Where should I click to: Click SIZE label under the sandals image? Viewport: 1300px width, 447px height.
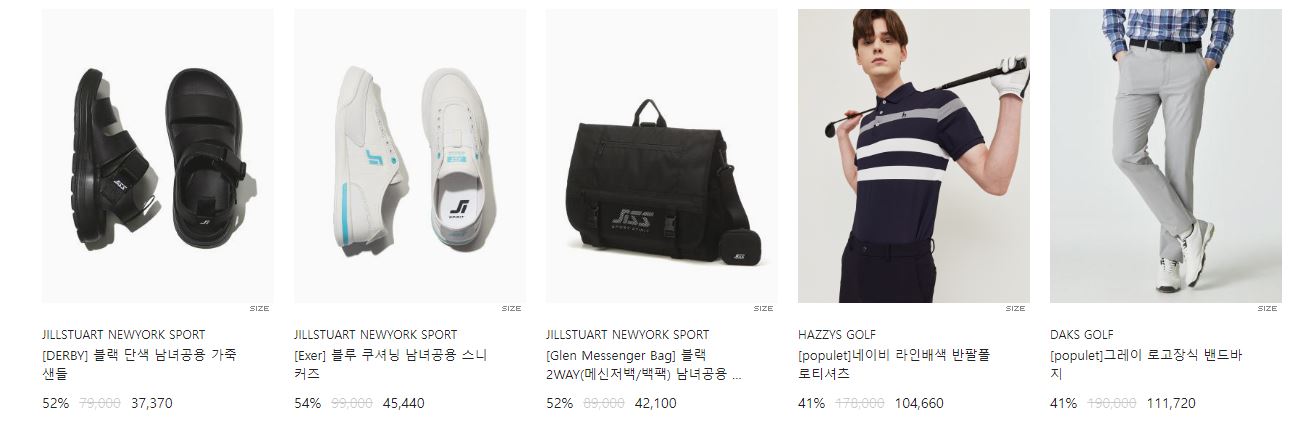pyautogui.click(x=259, y=309)
